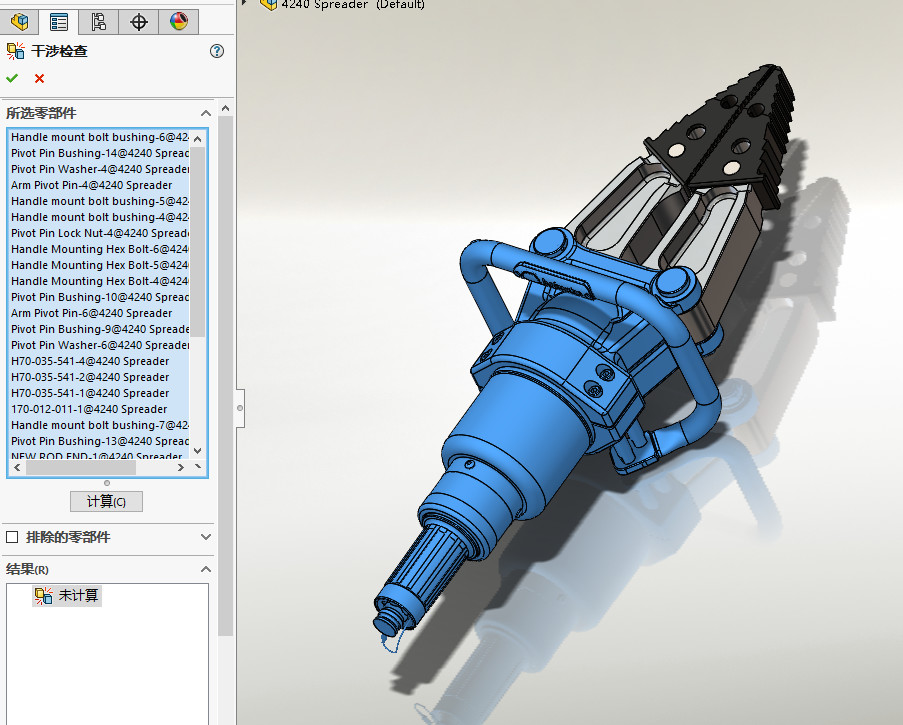Select Pivot Pin Washer-6 in list

coord(100,346)
